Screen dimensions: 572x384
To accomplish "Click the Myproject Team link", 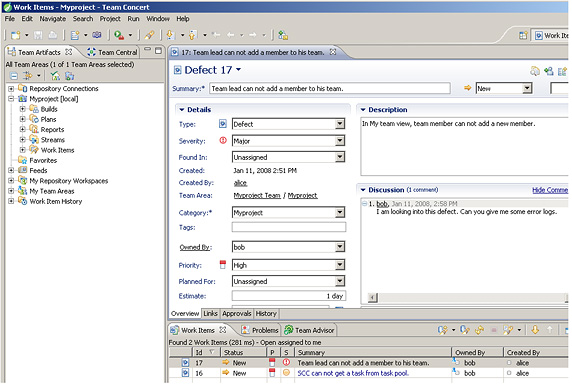I will tap(257, 195).
